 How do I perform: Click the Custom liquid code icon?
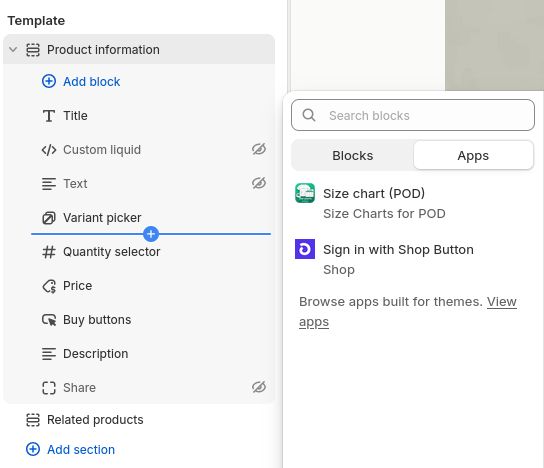(x=49, y=150)
